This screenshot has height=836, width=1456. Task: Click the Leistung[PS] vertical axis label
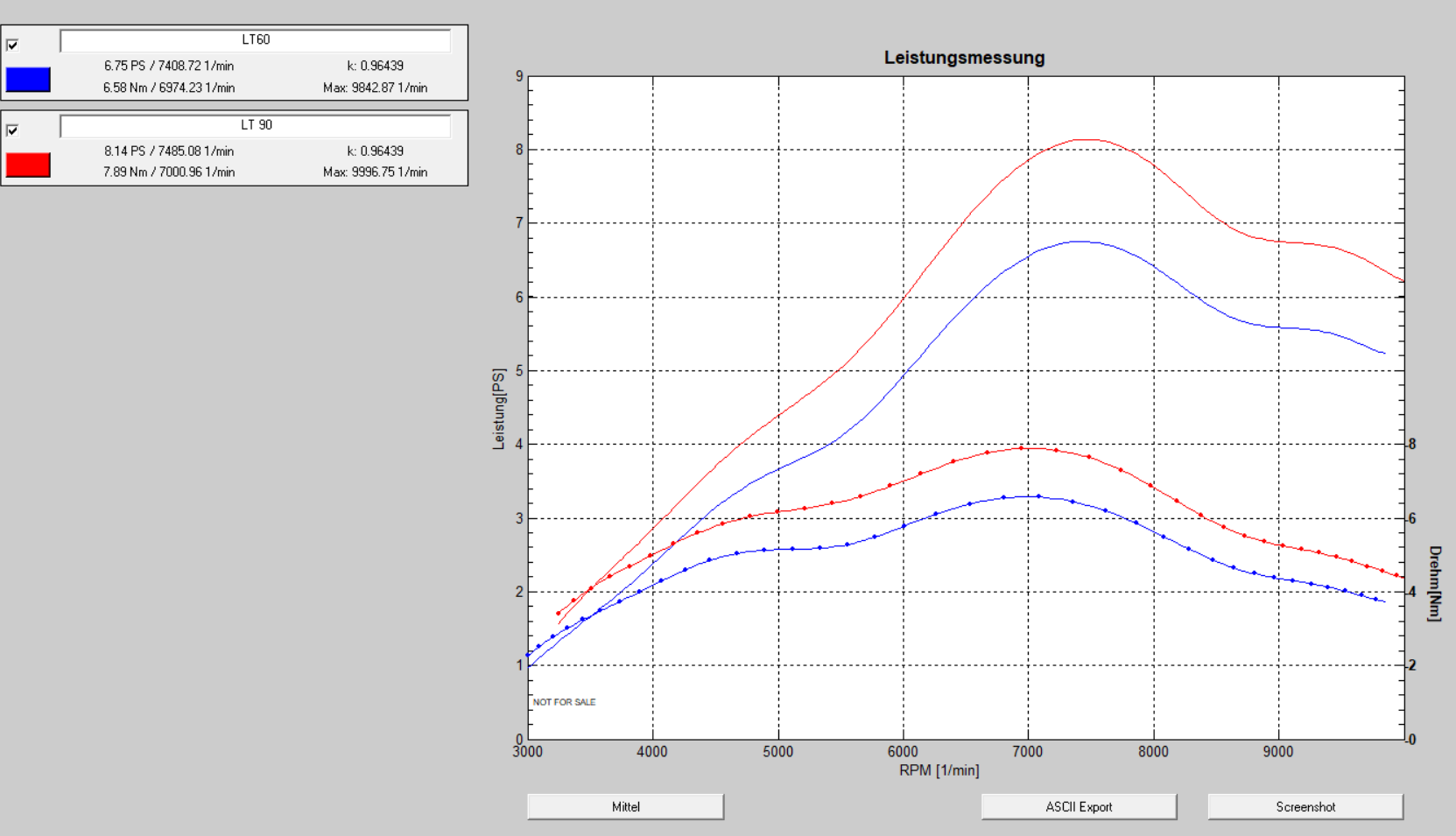pos(499,408)
